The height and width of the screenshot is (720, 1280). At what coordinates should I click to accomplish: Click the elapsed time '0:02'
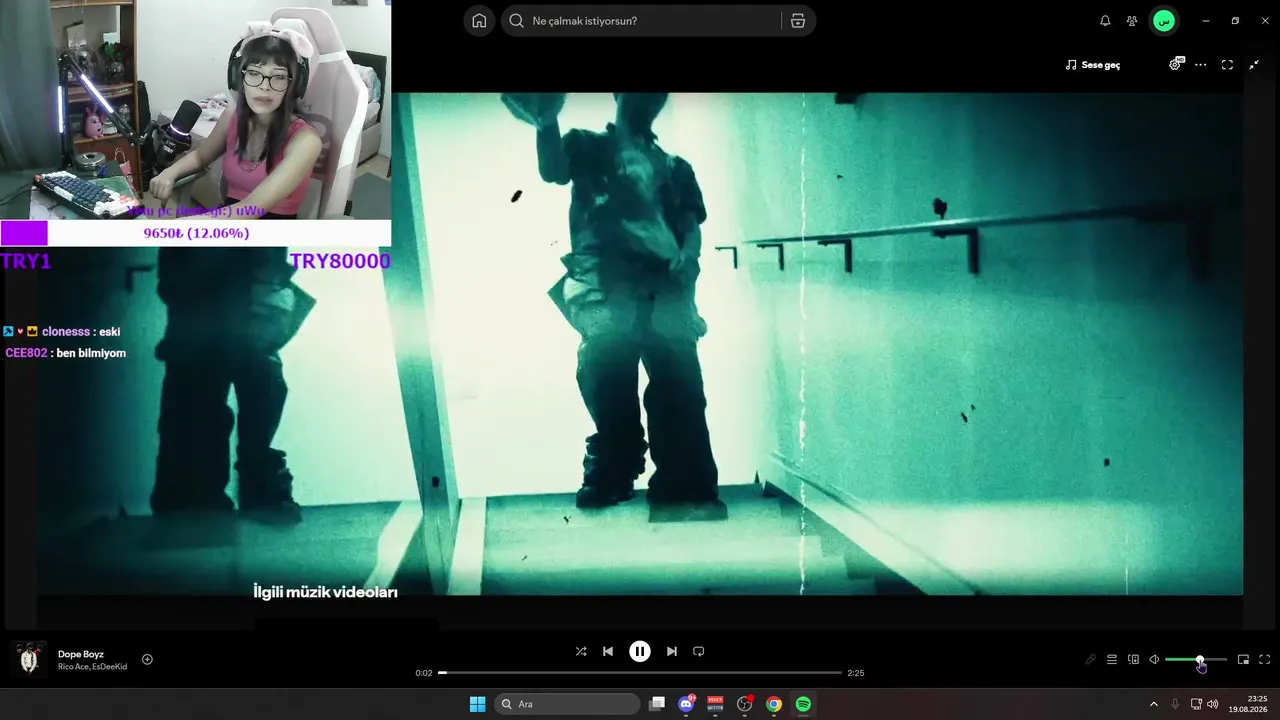[x=424, y=673]
